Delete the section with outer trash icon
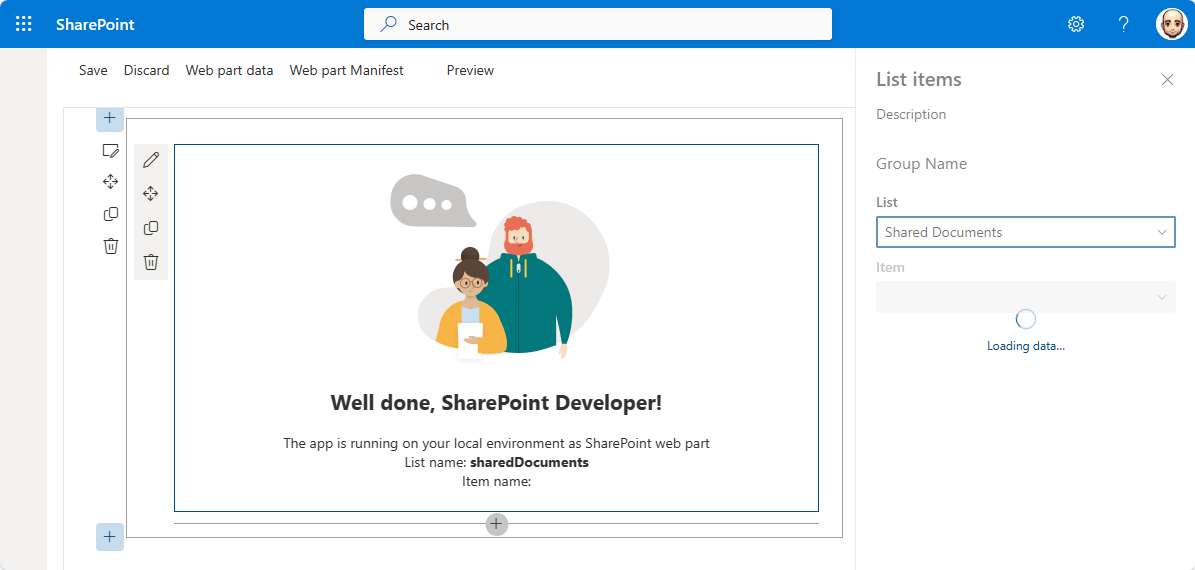The height and width of the screenshot is (570, 1195). coord(111,245)
